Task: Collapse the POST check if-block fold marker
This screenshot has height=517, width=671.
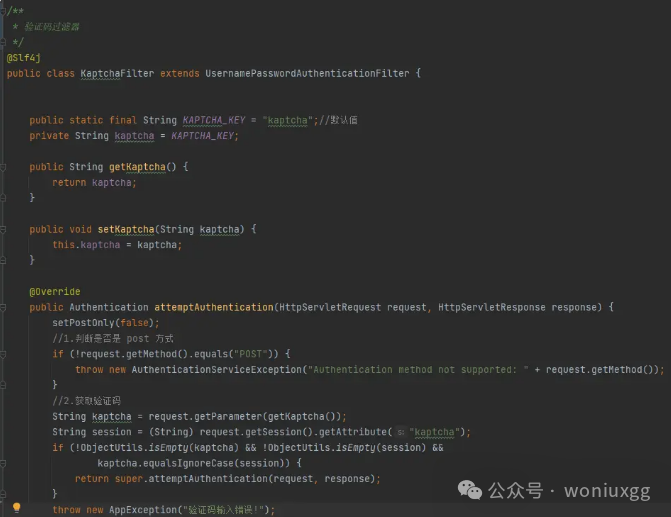Action: pos(3,354)
